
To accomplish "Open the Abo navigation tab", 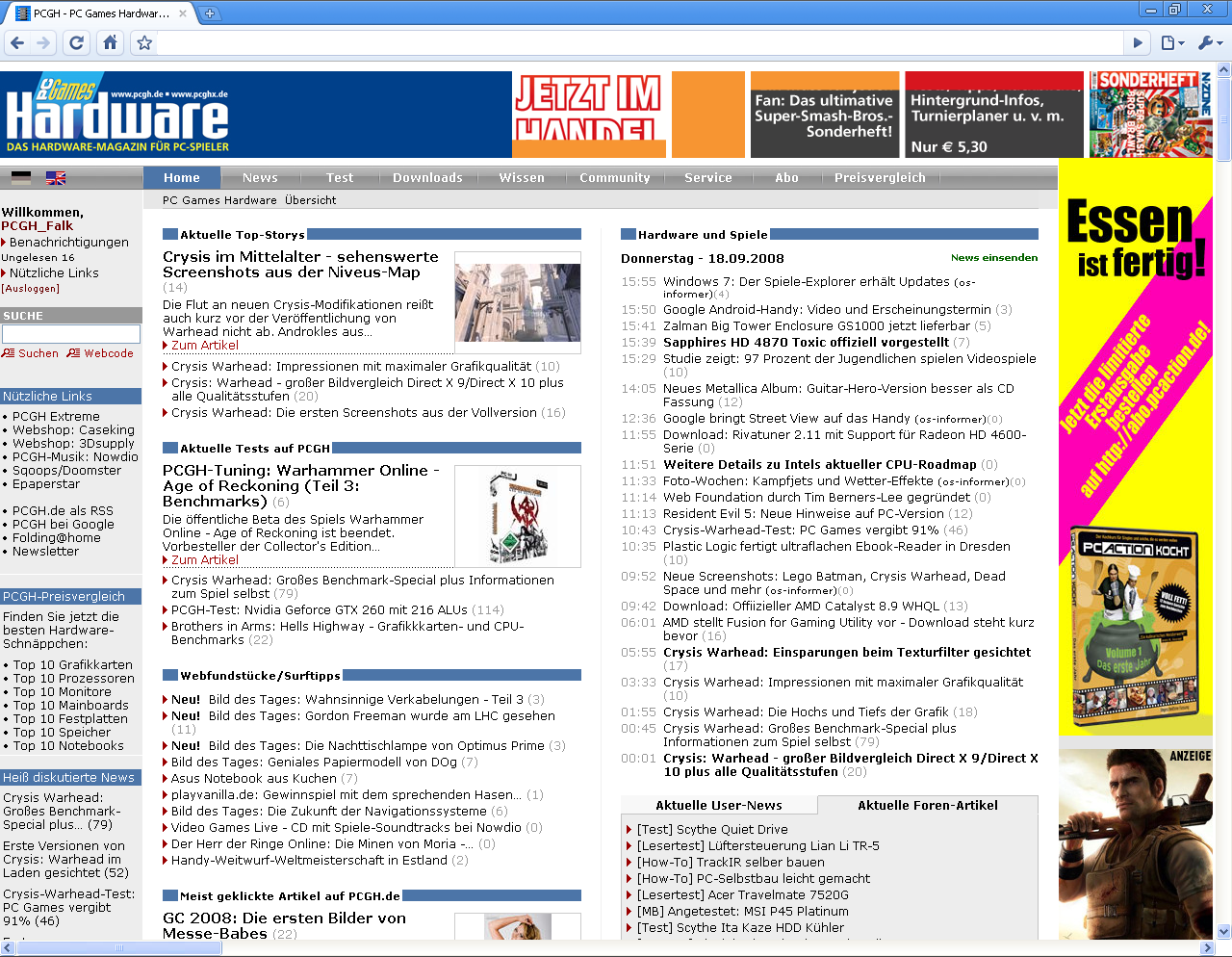I will tap(787, 178).
